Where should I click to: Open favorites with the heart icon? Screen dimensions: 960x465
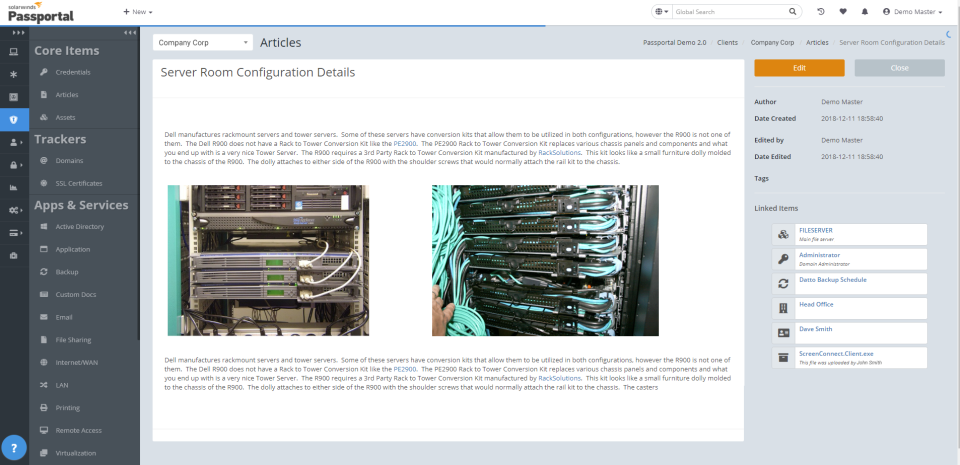click(x=843, y=12)
